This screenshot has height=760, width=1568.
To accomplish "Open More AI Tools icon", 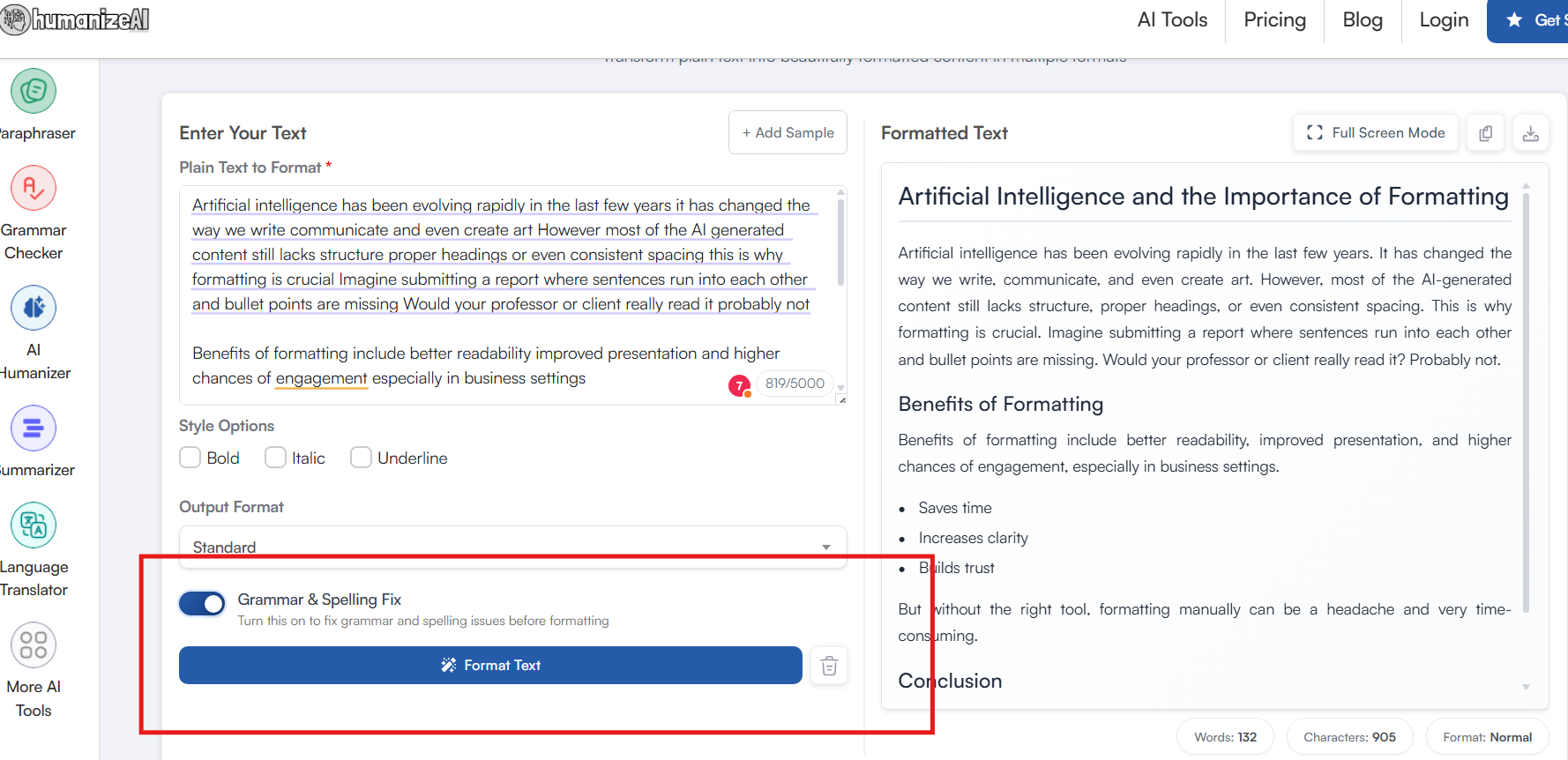I will 34,645.
